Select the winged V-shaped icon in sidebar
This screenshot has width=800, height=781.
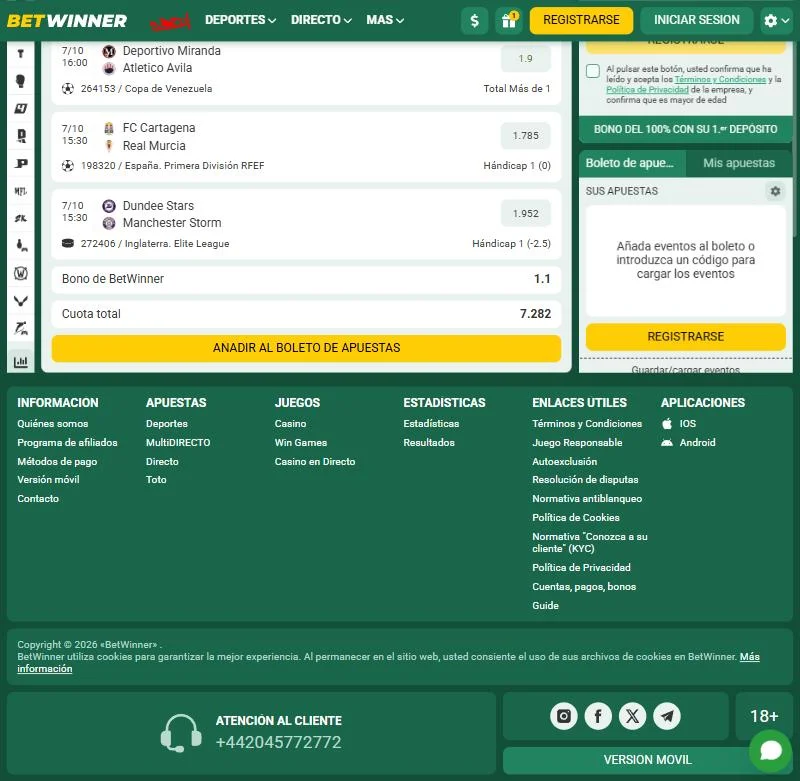click(x=20, y=301)
